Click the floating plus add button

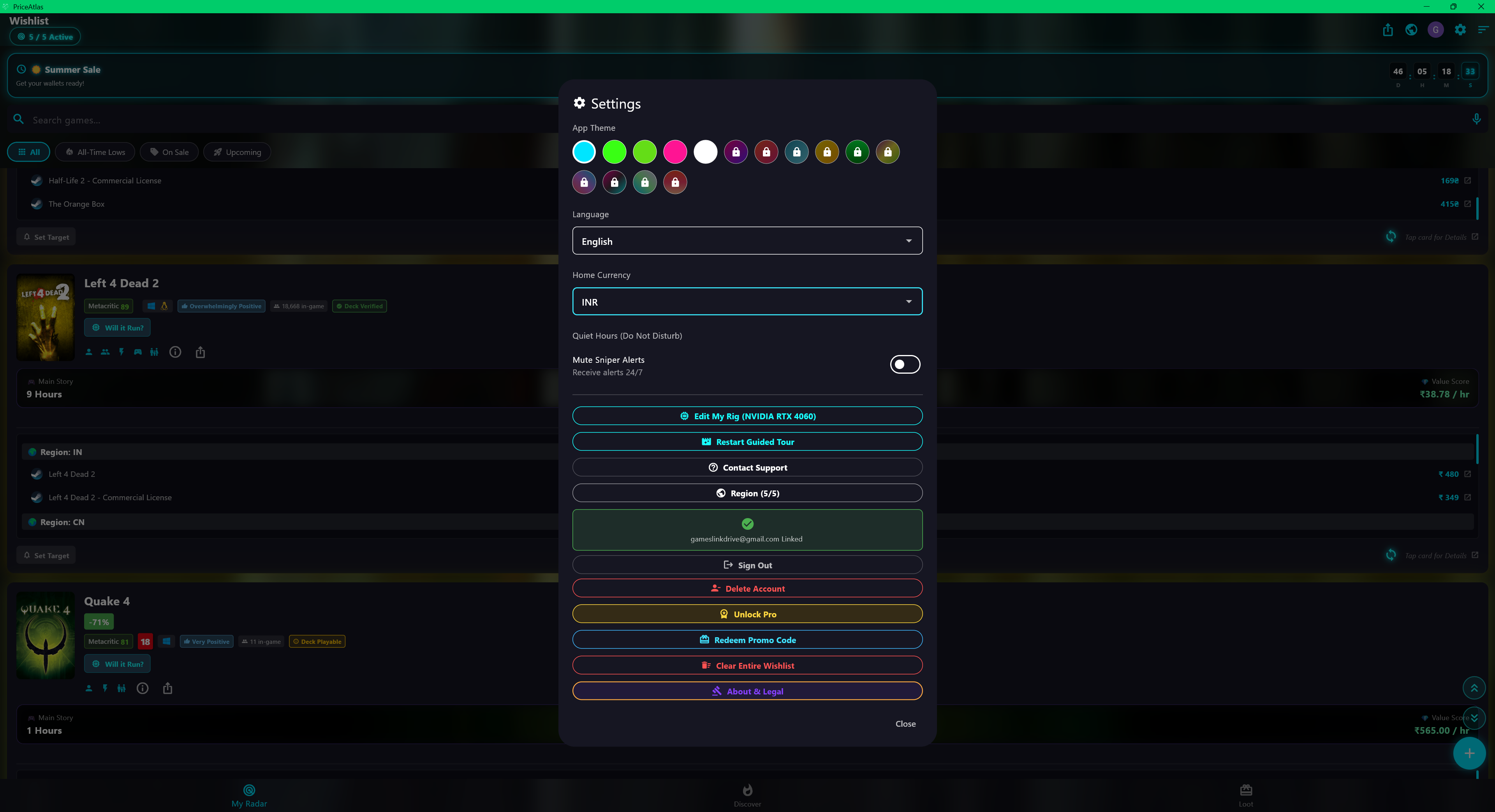tap(1469, 753)
